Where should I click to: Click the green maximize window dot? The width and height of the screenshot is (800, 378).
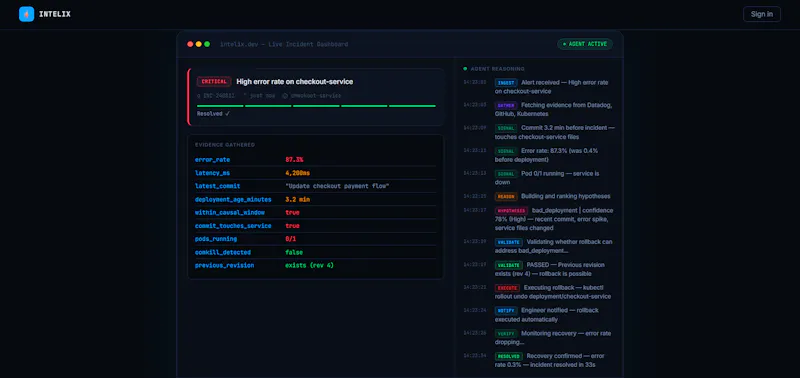[207, 44]
